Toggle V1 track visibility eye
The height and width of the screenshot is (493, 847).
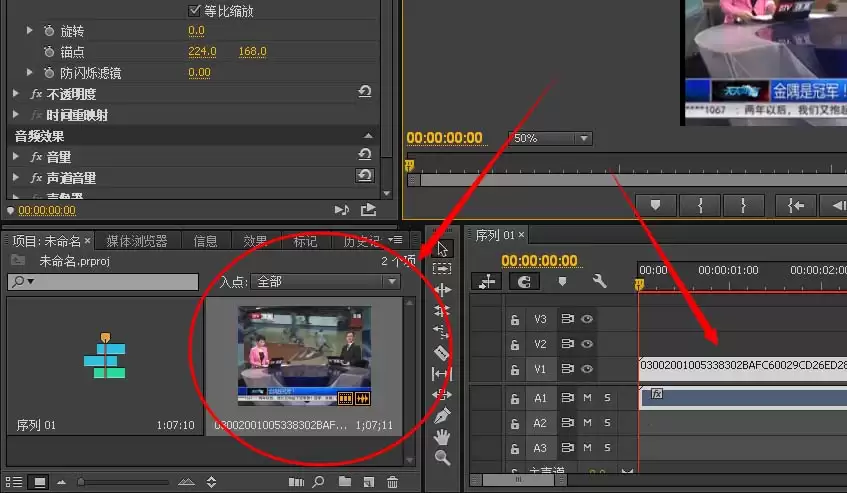point(587,369)
